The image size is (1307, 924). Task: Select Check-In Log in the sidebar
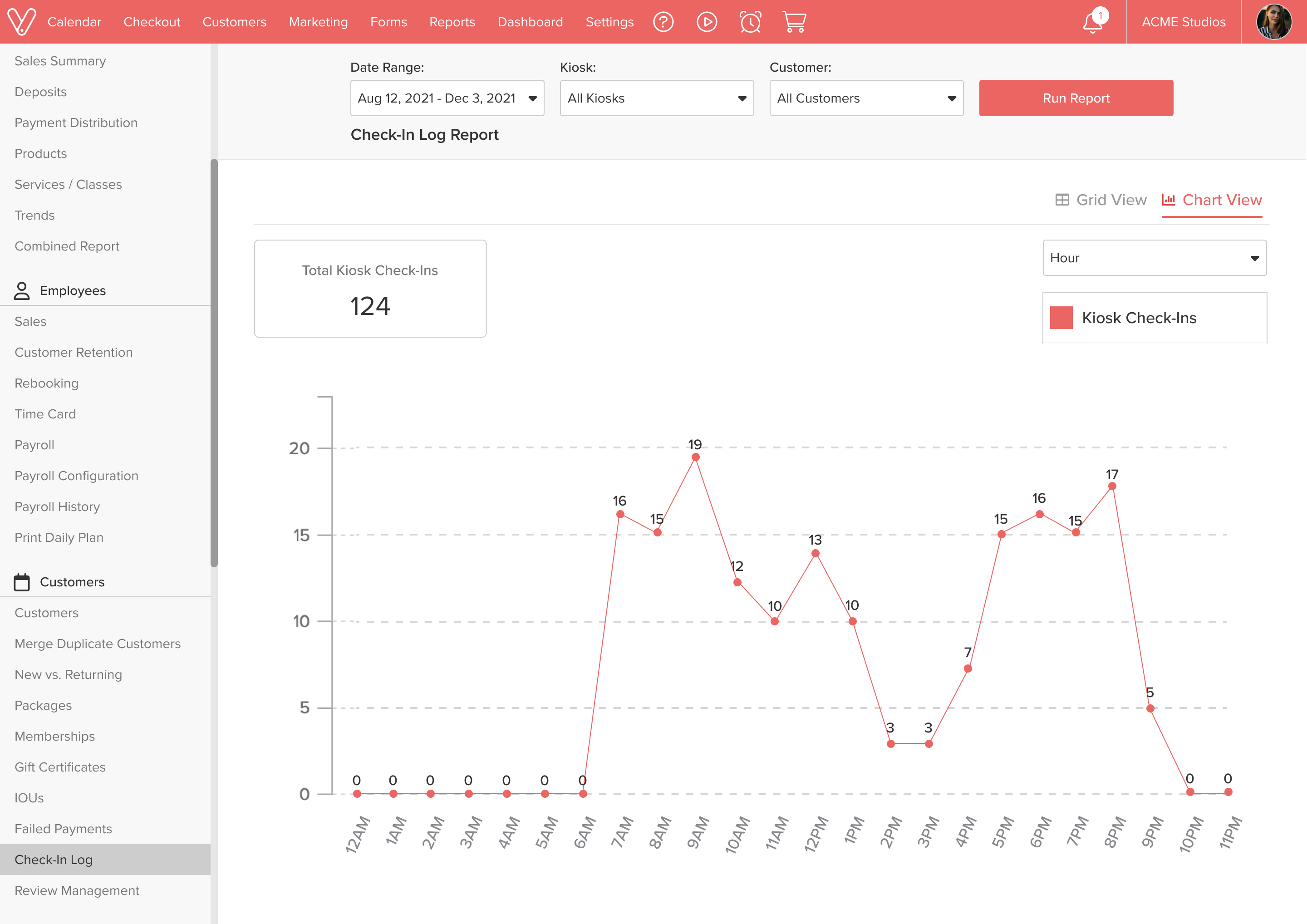coord(54,860)
